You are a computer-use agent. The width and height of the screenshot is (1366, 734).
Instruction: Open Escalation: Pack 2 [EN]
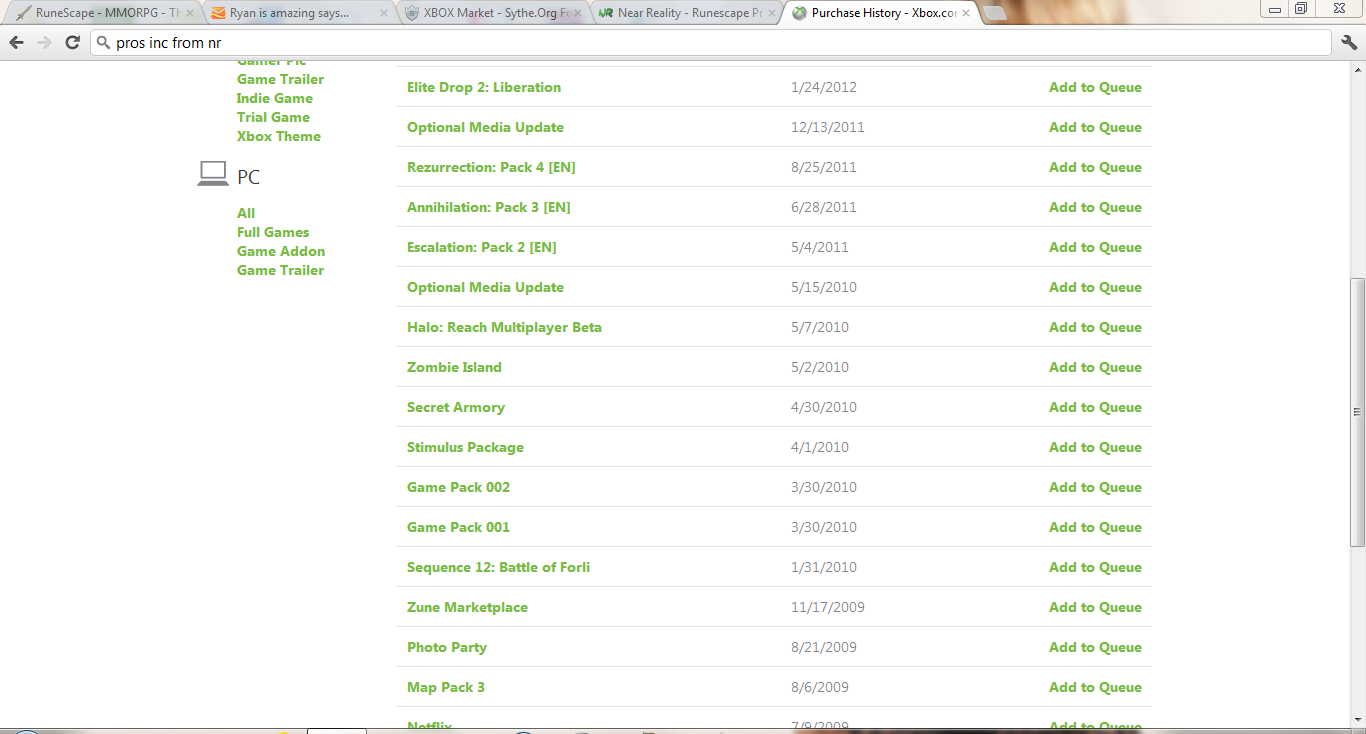[482, 247]
